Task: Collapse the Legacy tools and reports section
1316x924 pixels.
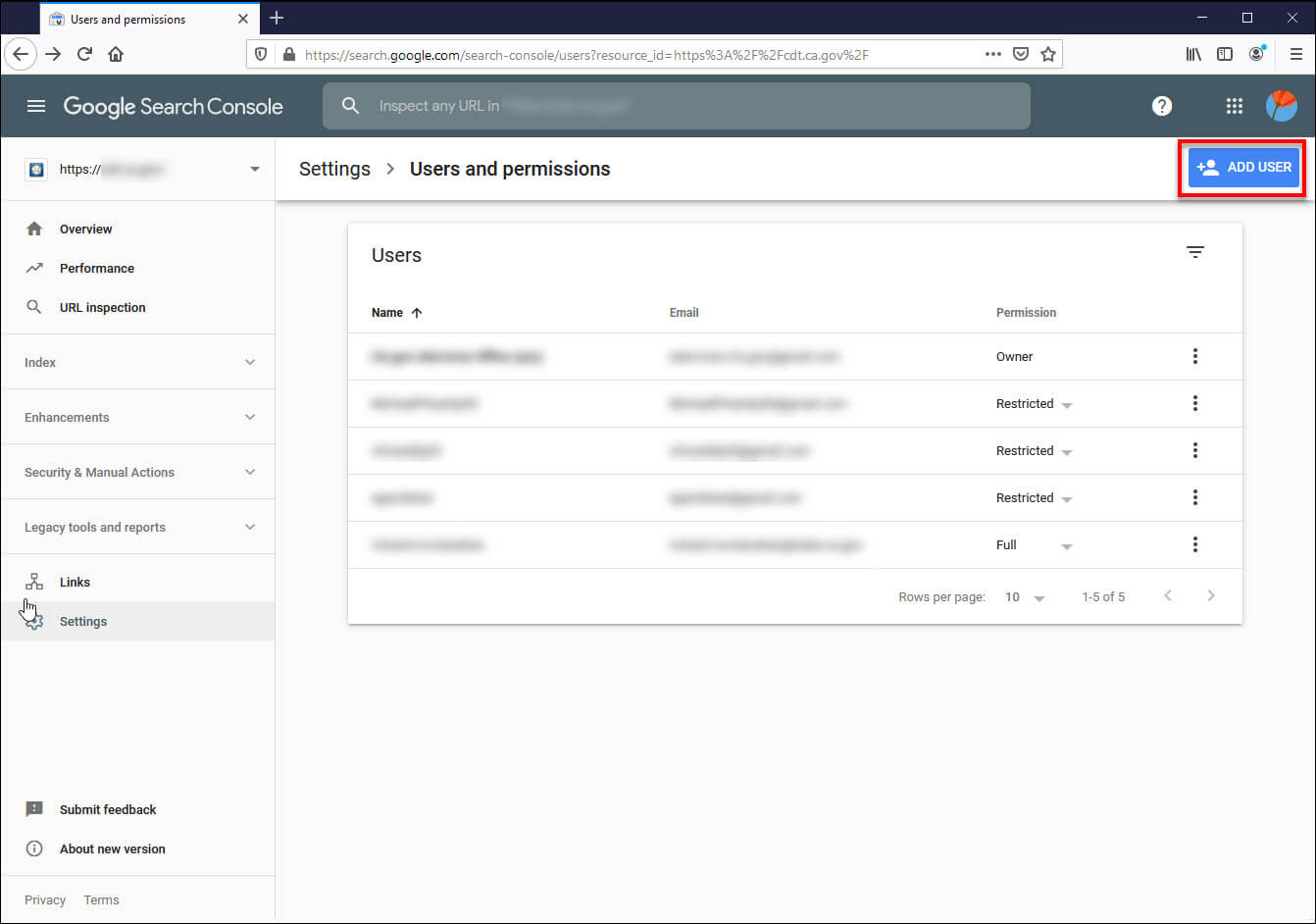Action: click(250, 527)
